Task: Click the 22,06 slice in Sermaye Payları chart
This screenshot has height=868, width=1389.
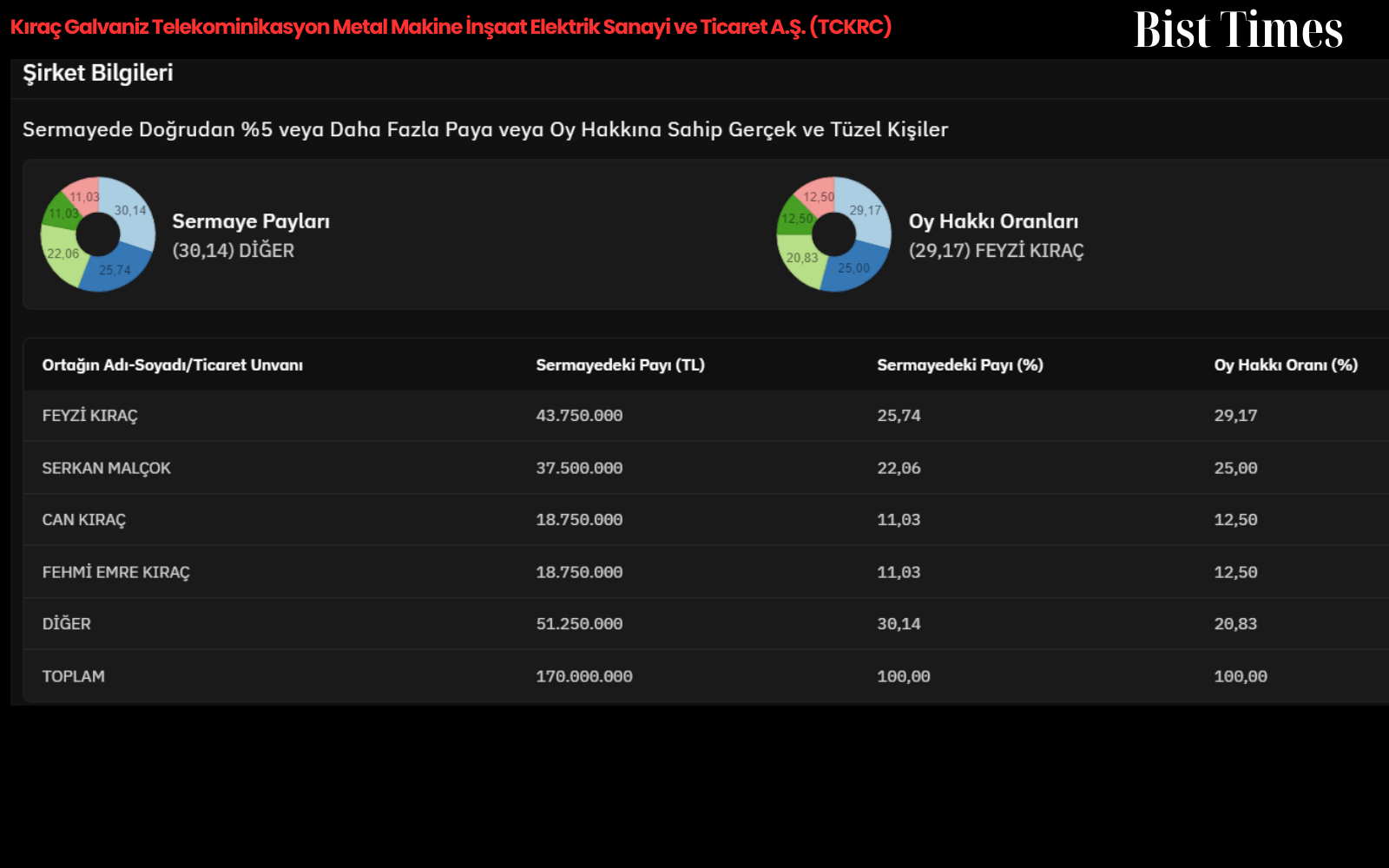Action: click(61, 254)
